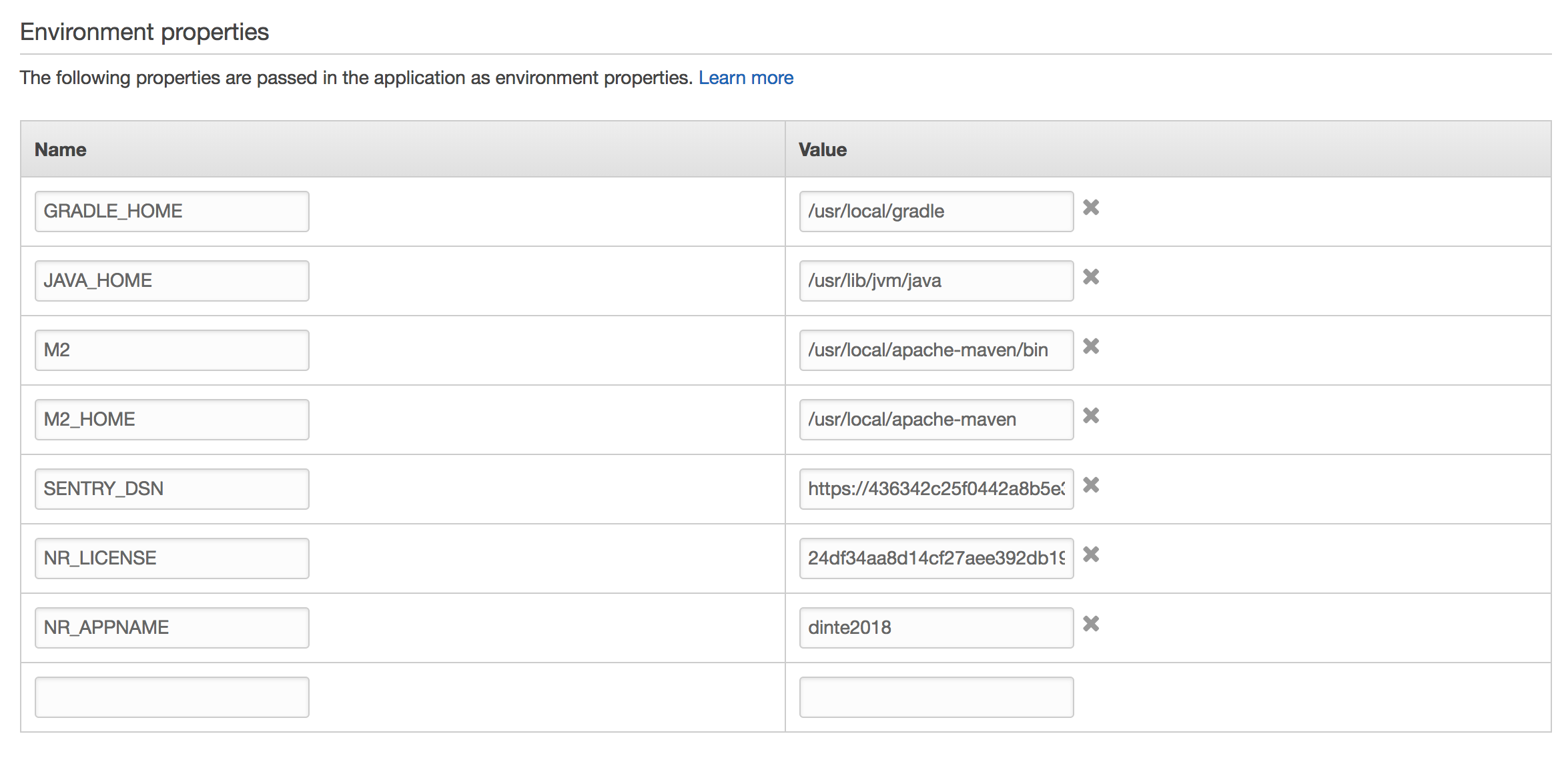
Task: Remove the NR_APPNAME property
Action: 1090,624
